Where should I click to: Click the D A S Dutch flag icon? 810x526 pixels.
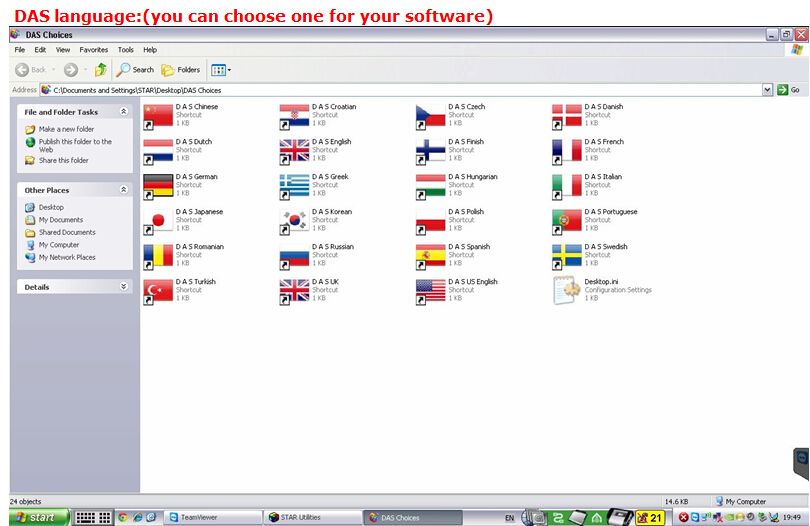[x=158, y=151]
